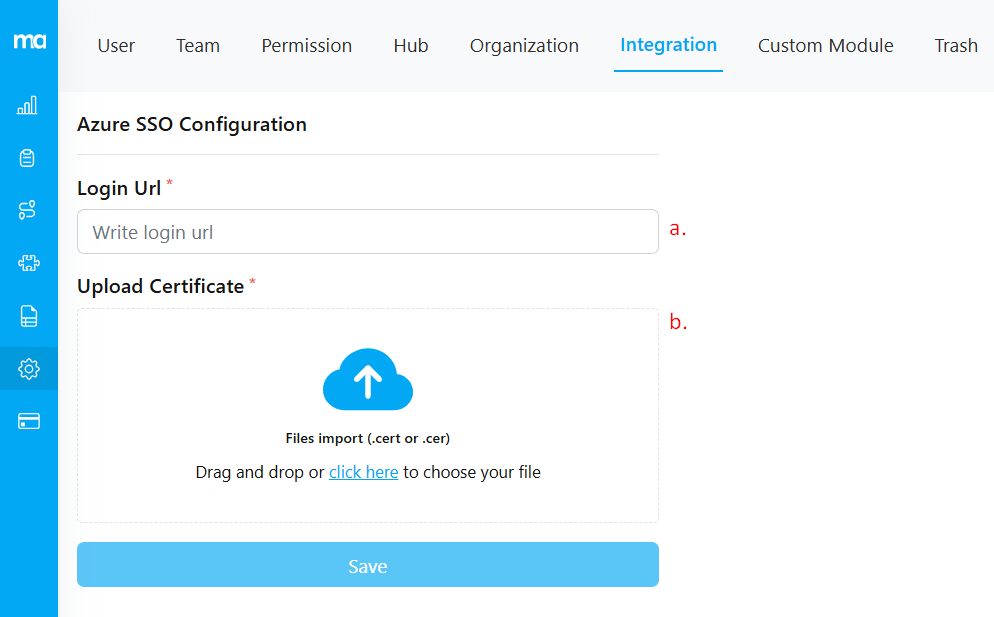
Task: Open the document report icon in sidebar
Action: [29, 315]
